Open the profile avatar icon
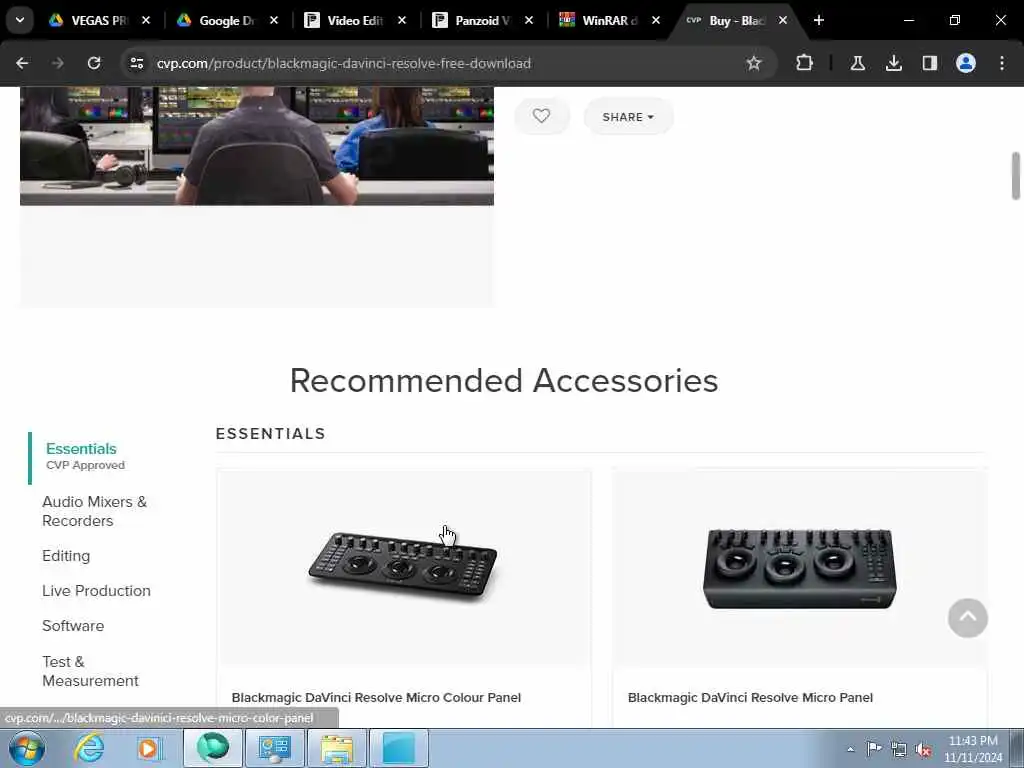1024x768 pixels. [x=966, y=63]
